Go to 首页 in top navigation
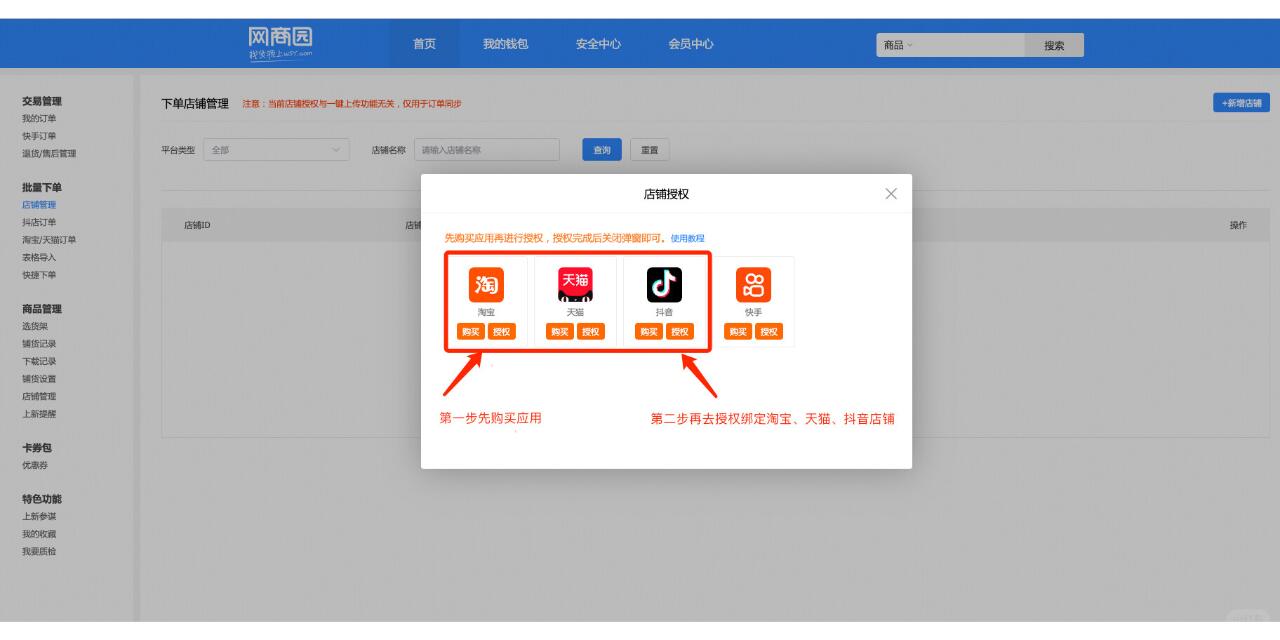The image size is (1280, 640). [424, 44]
